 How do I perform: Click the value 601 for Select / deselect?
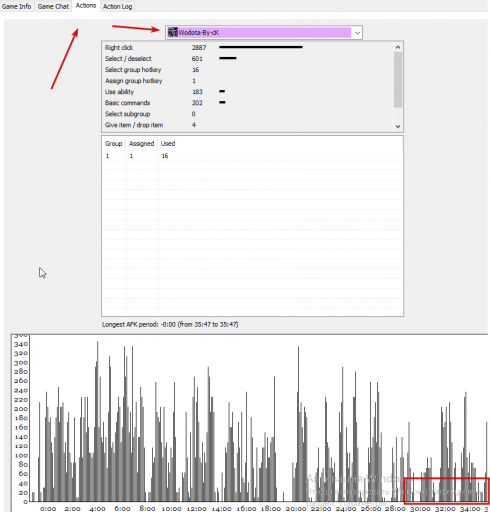tap(197, 59)
